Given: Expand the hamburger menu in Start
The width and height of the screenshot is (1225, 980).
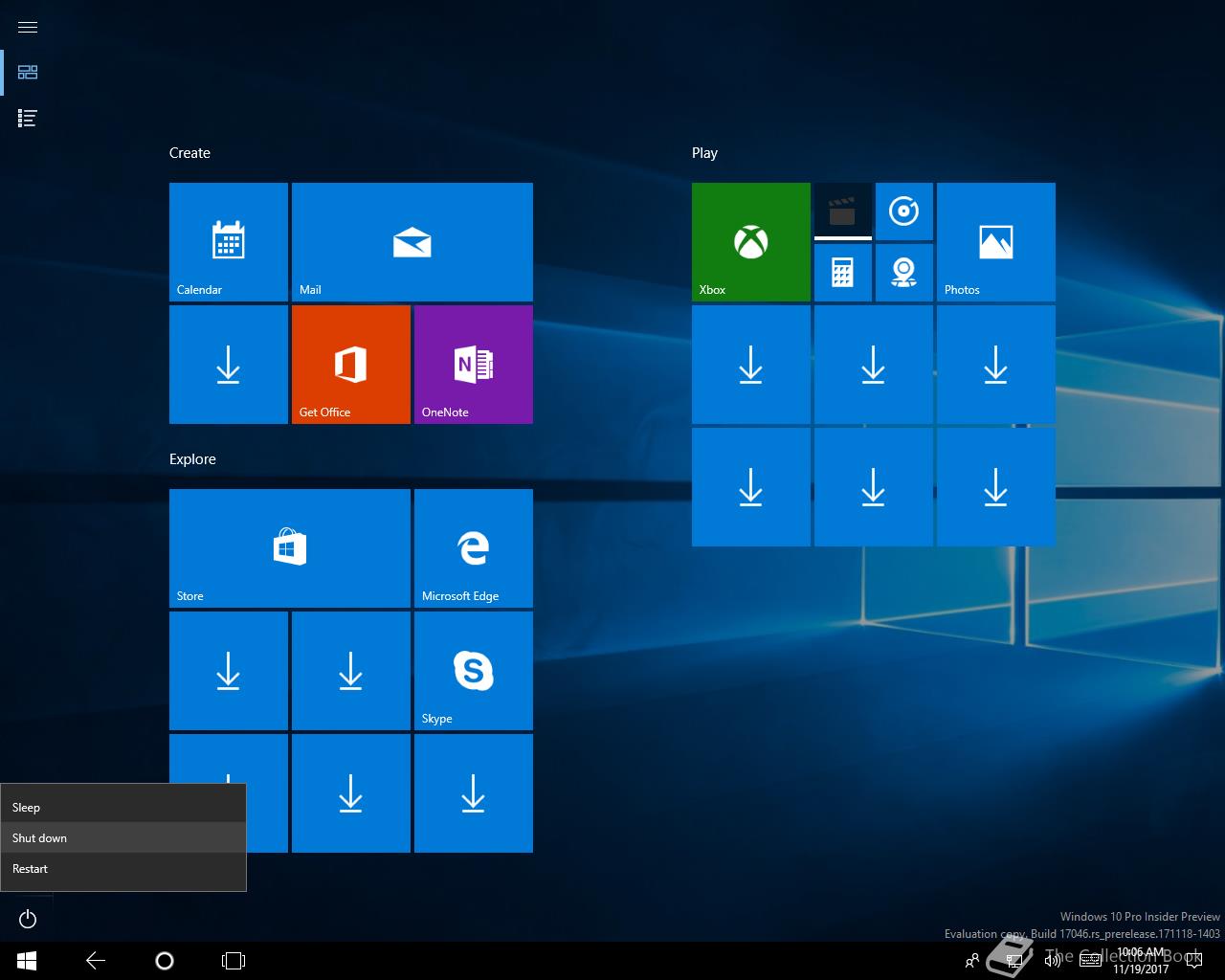Looking at the screenshot, I should 28,27.
